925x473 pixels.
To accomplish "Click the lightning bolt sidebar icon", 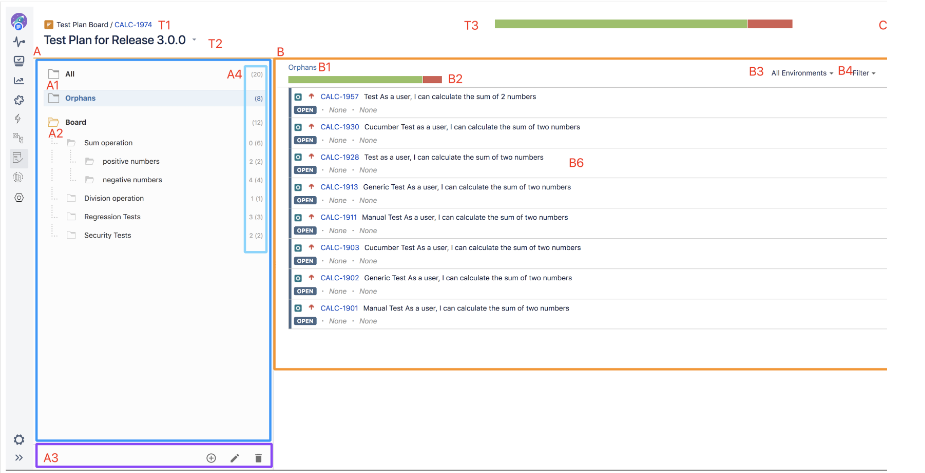I will (x=18, y=119).
